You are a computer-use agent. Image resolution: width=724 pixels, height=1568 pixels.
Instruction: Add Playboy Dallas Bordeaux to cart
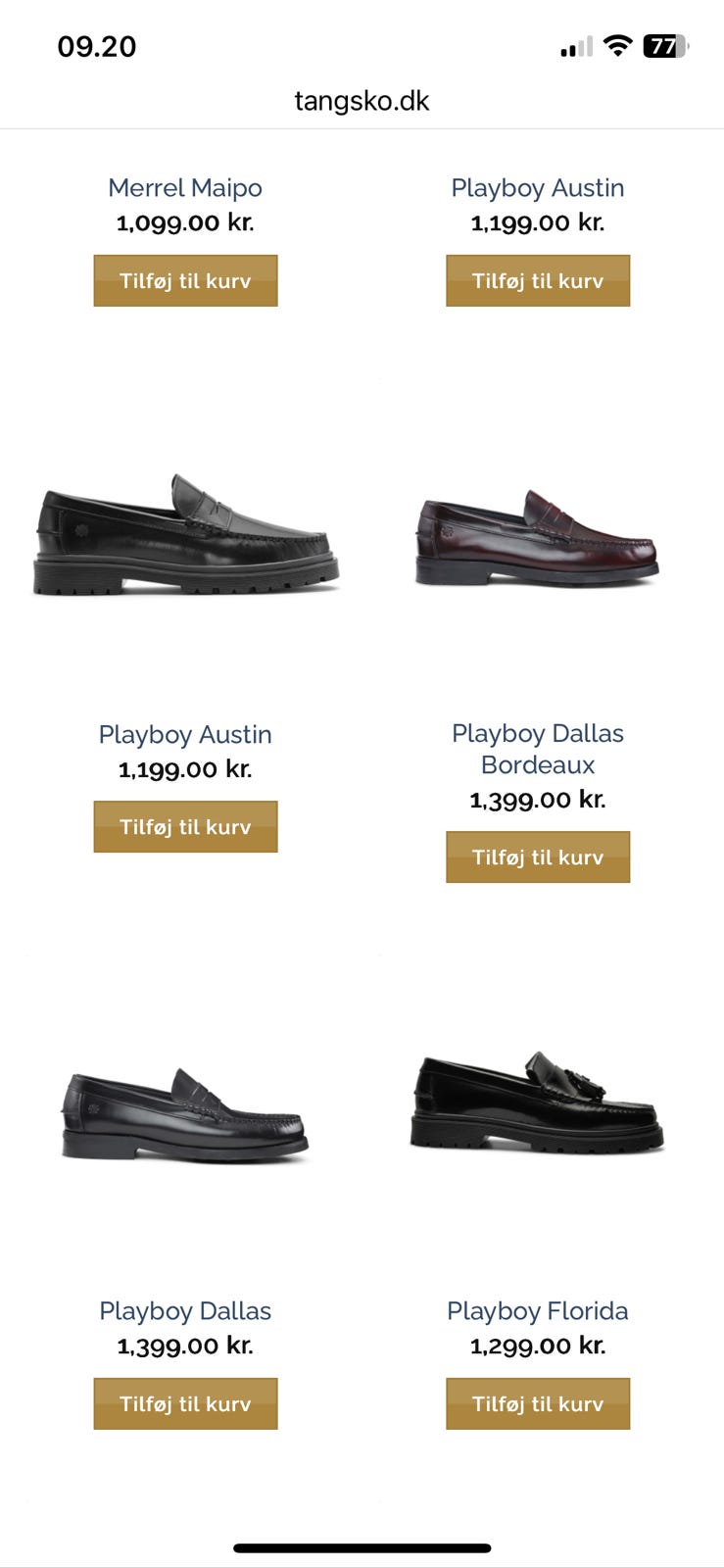click(x=538, y=857)
